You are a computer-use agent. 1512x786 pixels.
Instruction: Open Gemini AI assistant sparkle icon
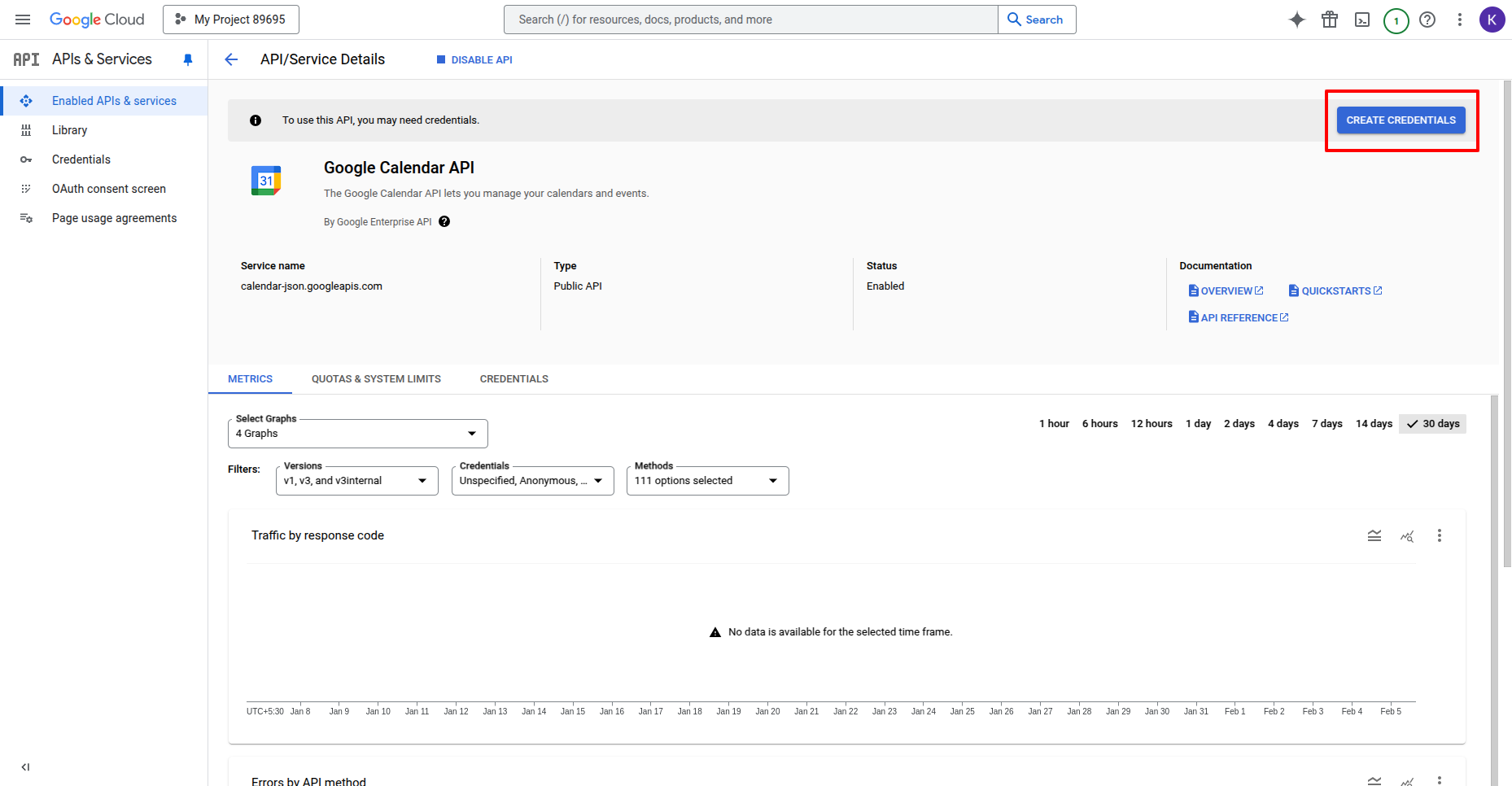1297,20
